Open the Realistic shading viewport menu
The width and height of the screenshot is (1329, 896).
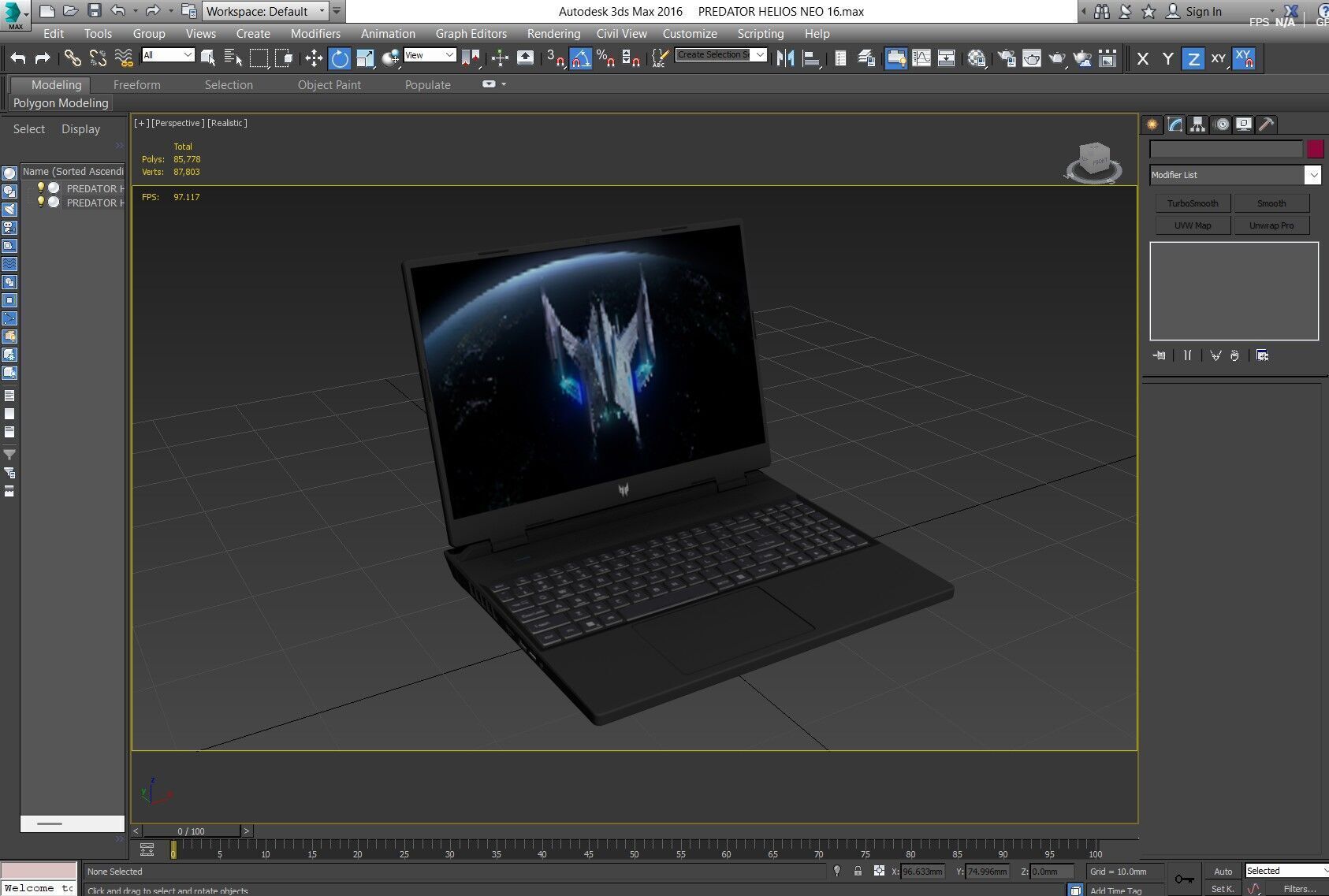[x=227, y=123]
